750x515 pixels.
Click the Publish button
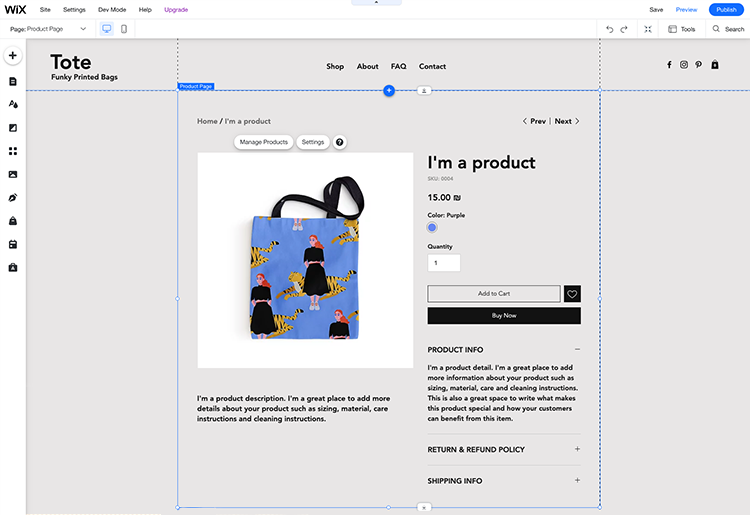pyautogui.click(x=726, y=9)
